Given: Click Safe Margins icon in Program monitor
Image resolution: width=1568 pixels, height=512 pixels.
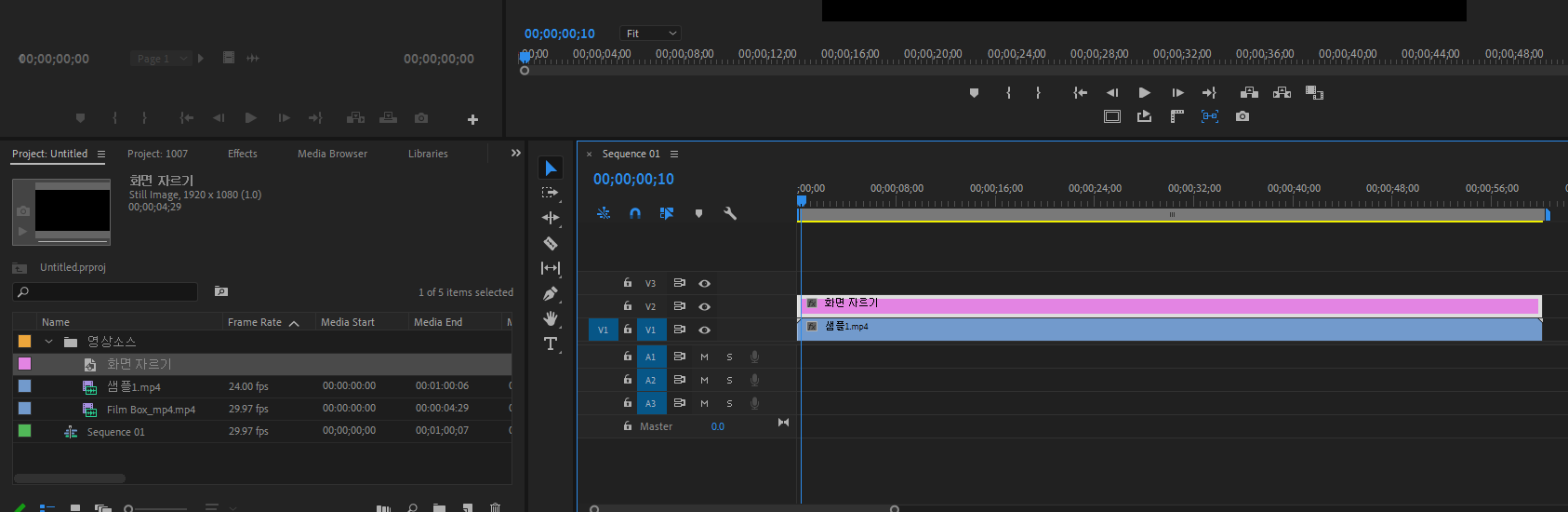Looking at the screenshot, I should 1112,116.
